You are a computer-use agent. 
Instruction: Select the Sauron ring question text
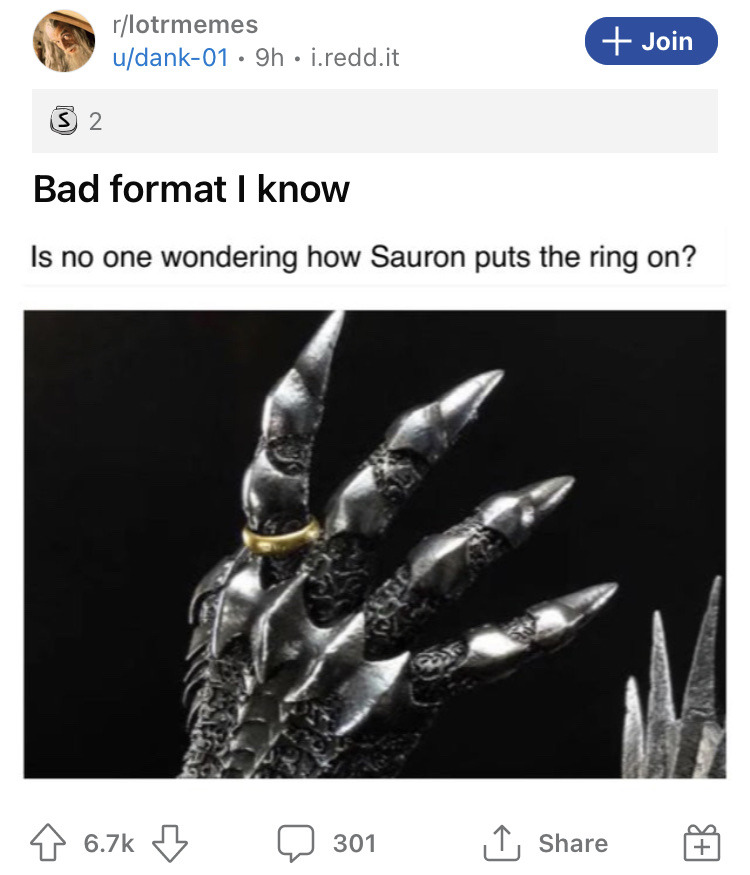tap(363, 257)
